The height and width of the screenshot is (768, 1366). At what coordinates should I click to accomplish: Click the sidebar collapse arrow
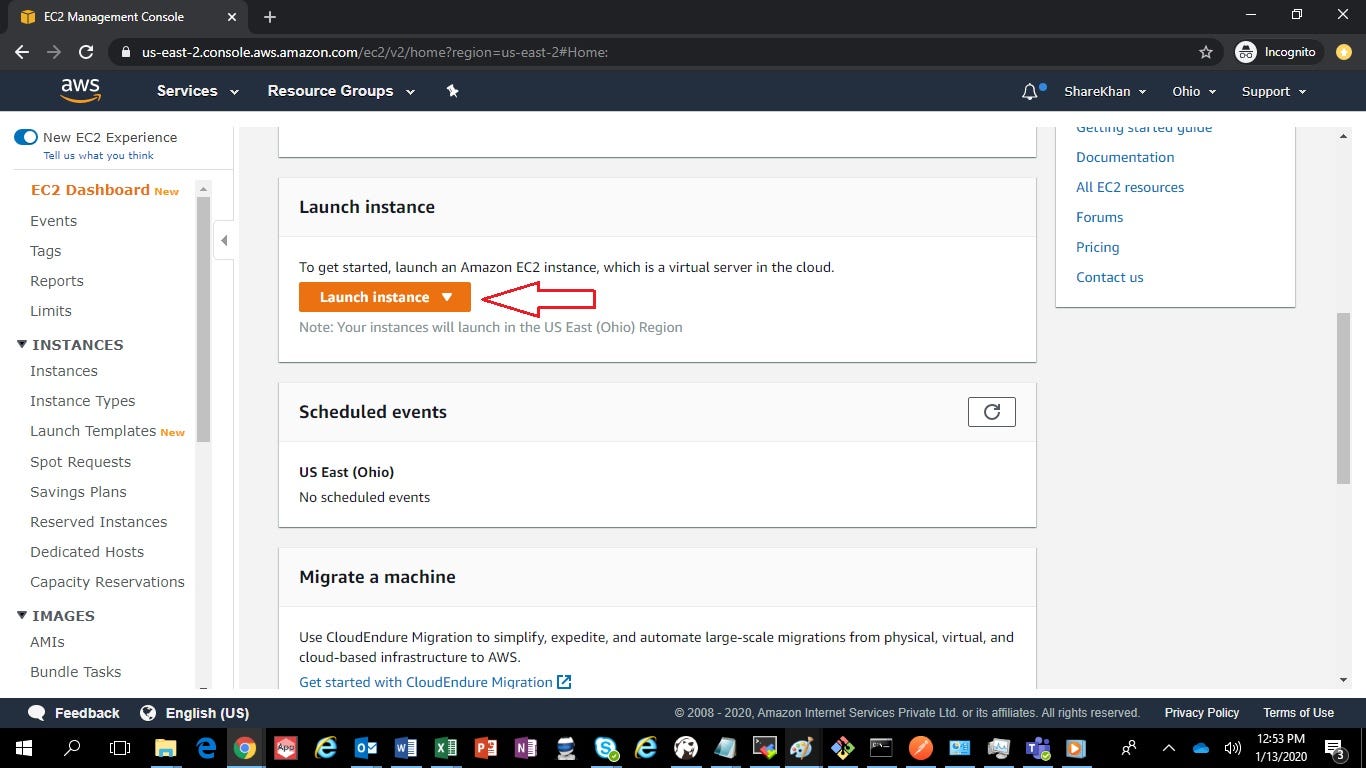[x=224, y=240]
